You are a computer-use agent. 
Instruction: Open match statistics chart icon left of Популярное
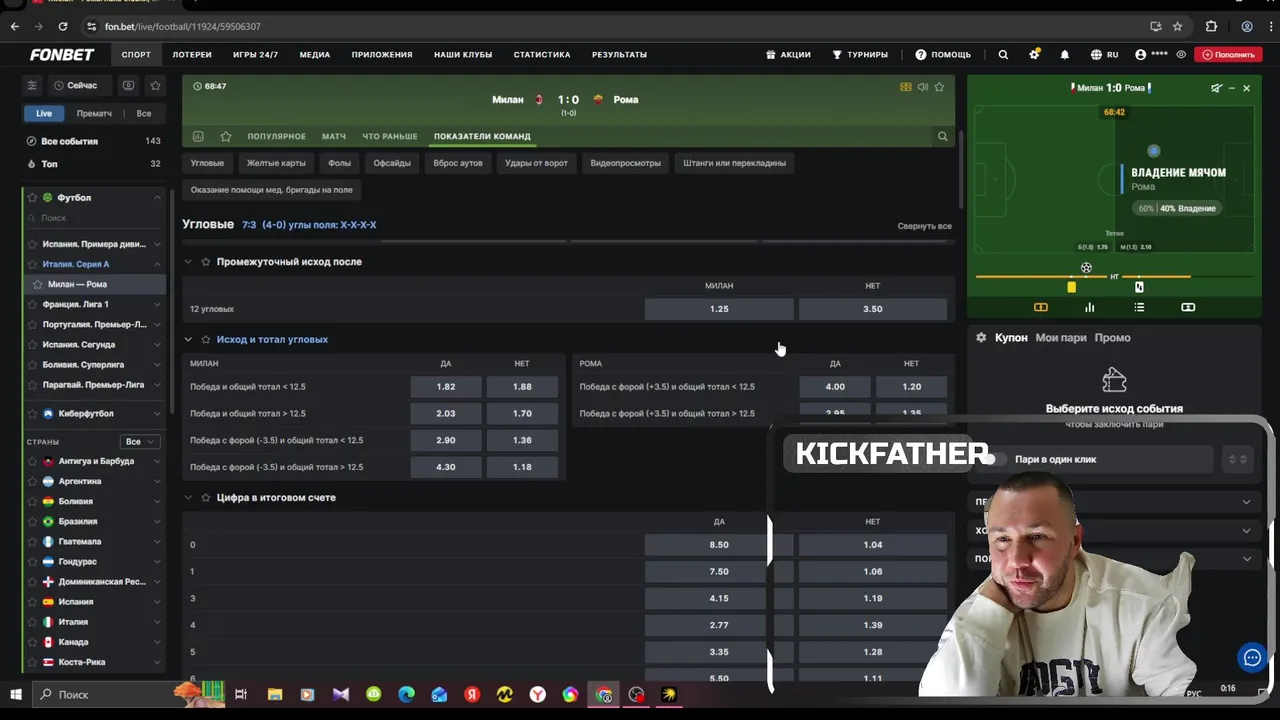pyautogui.click(x=198, y=136)
